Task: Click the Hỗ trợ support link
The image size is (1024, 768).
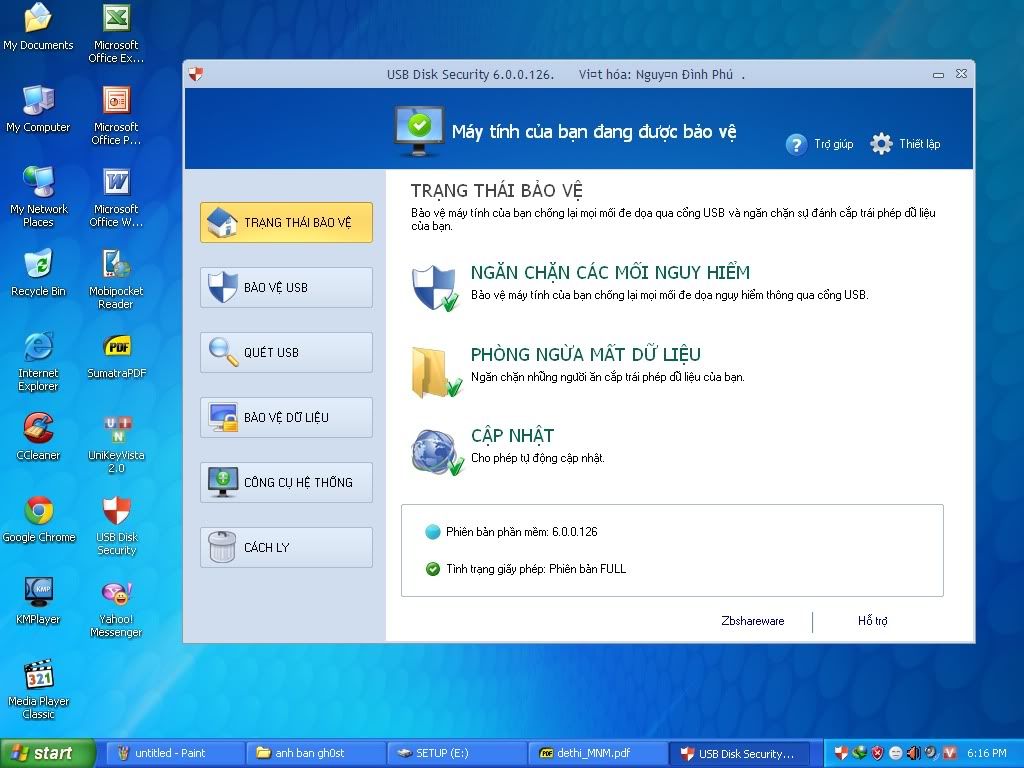Action: click(x=872, y=621)
